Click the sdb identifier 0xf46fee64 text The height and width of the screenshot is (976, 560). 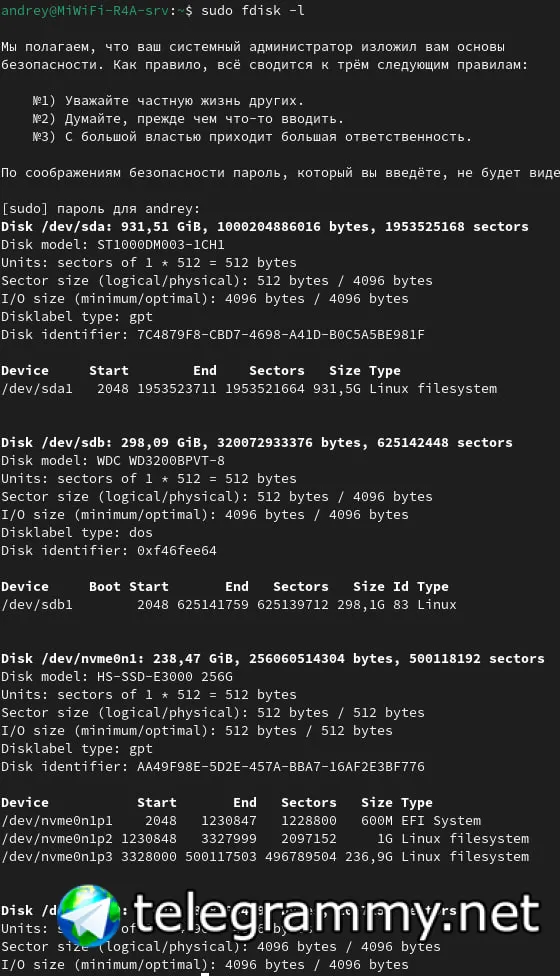tap(177, 551)
